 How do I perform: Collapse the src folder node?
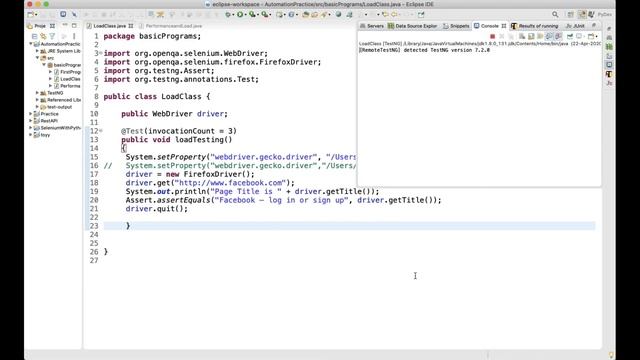(37, 58)
